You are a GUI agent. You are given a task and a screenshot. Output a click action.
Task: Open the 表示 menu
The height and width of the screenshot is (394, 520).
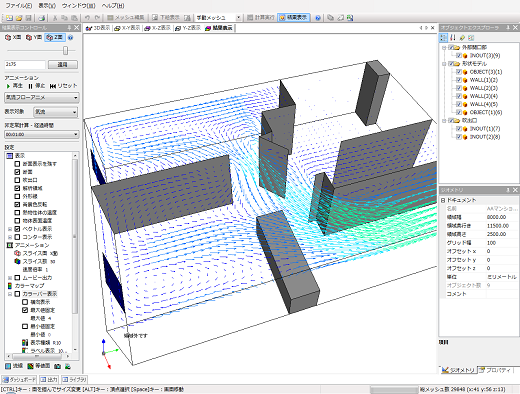(x=47, y=6)
